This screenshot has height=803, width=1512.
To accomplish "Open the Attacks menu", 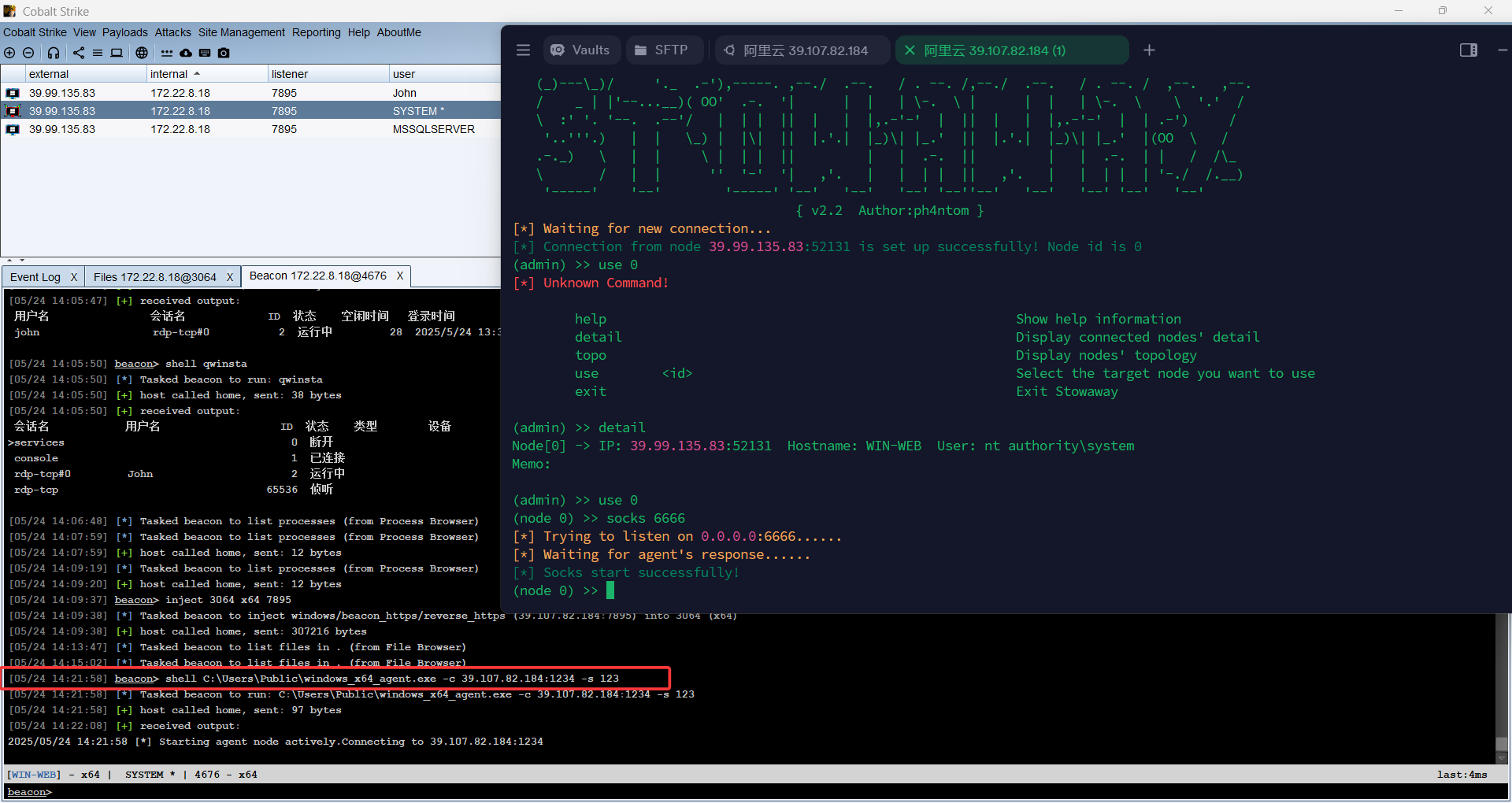I will point(172,32).
